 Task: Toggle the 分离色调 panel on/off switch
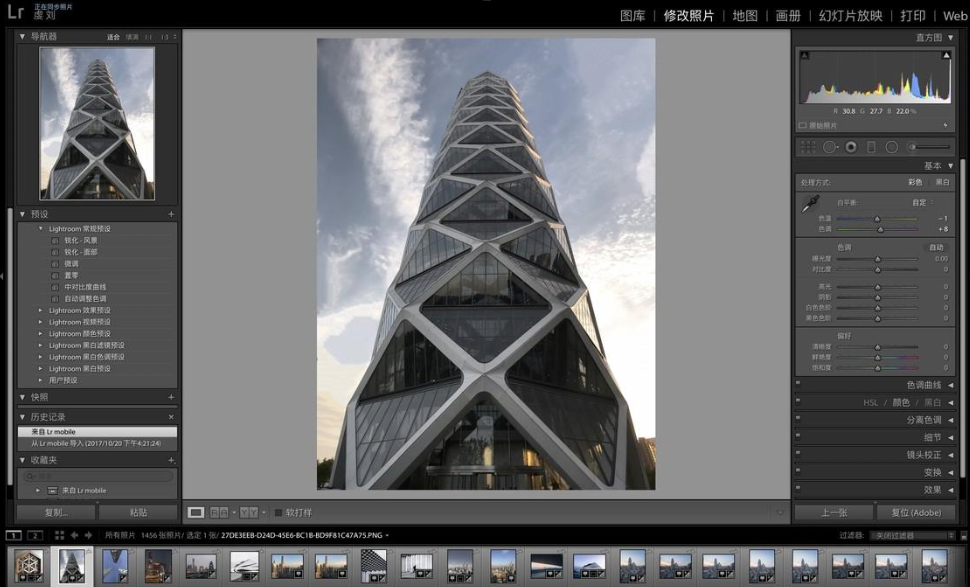[798, 418]
